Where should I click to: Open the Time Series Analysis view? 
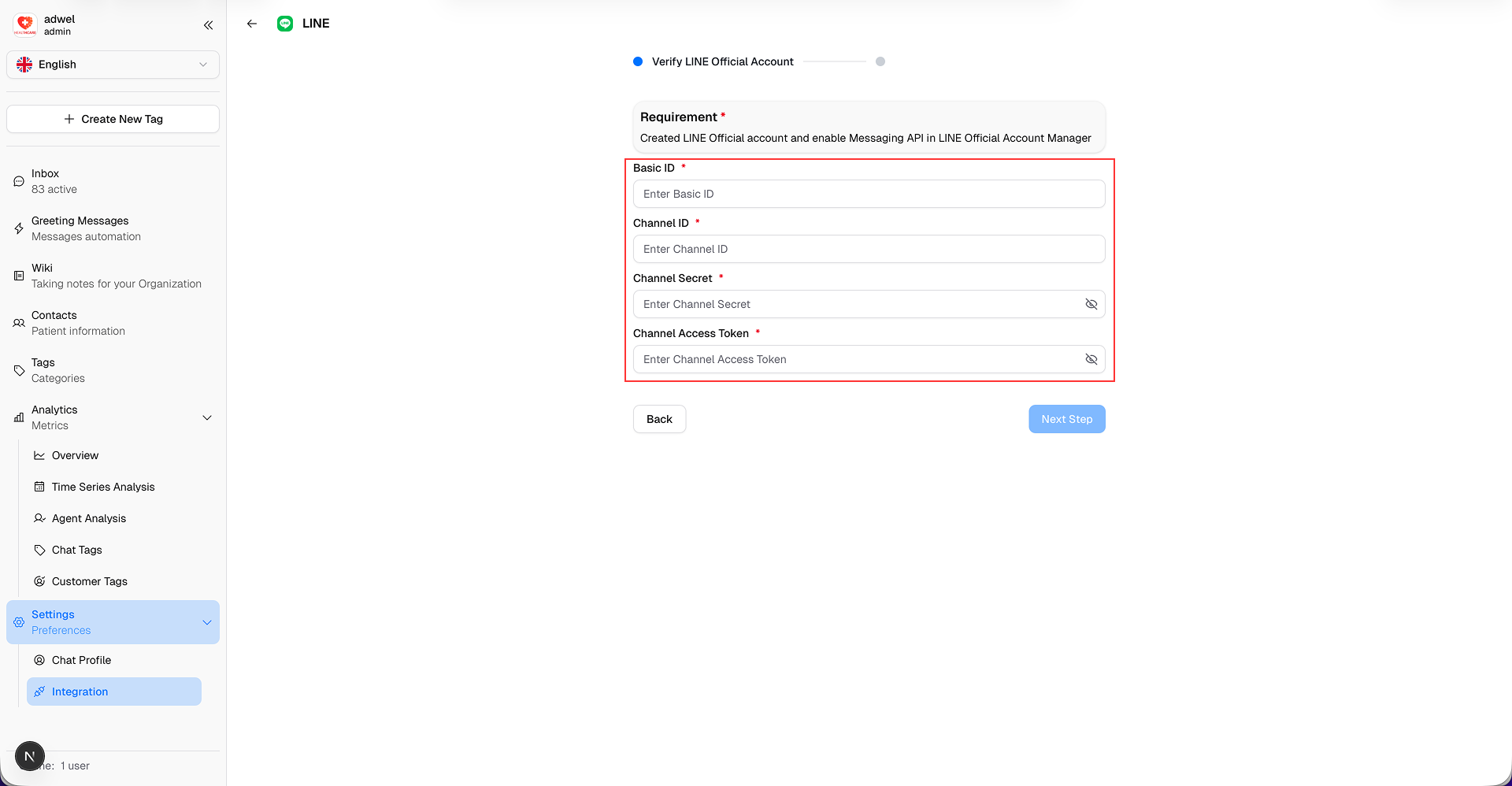[x=102, y=487]
